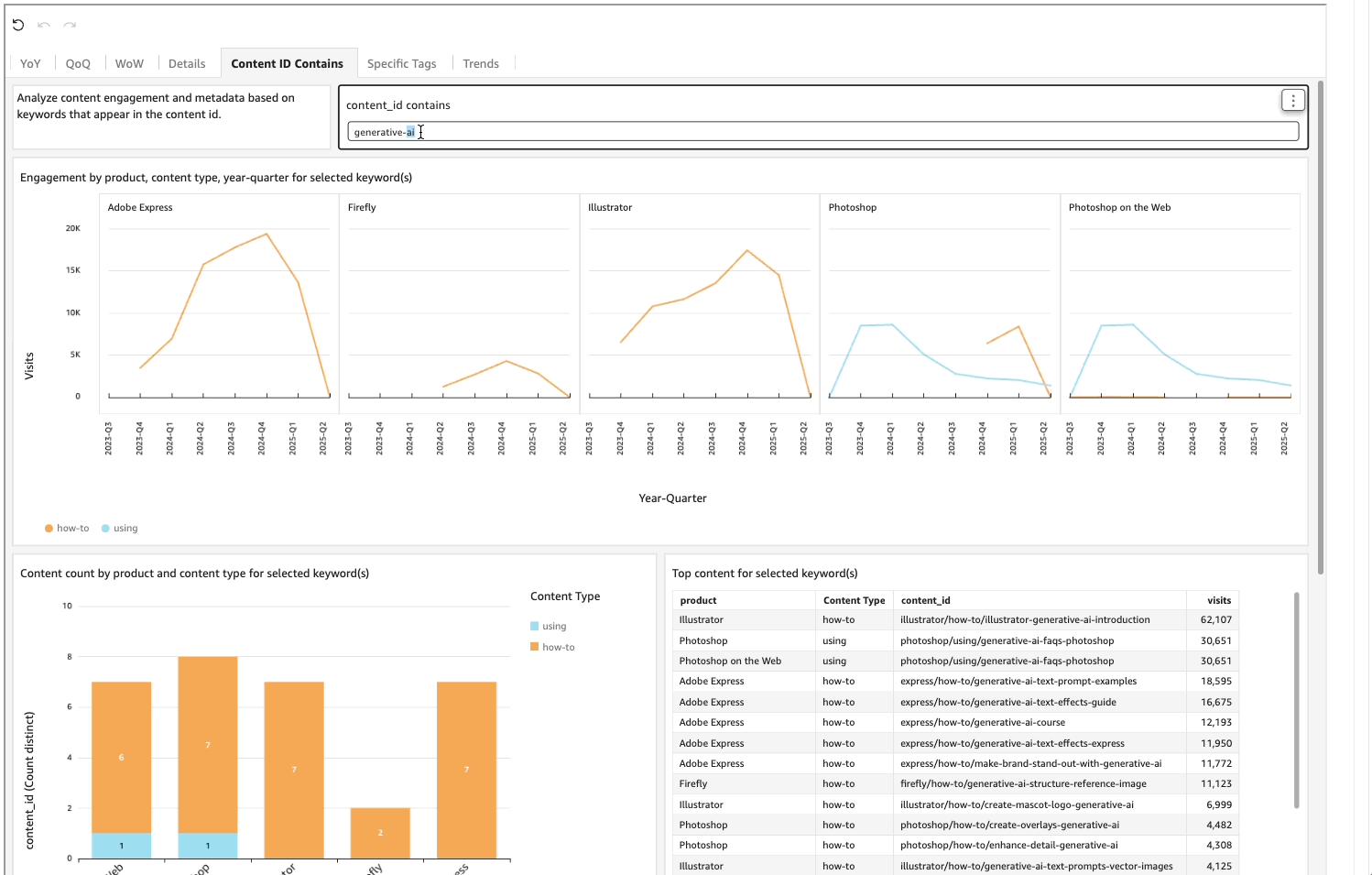This screenshot has height=875, width=1372.
Task: Click the undo arrow icon
Action: (x=44, y=25)
